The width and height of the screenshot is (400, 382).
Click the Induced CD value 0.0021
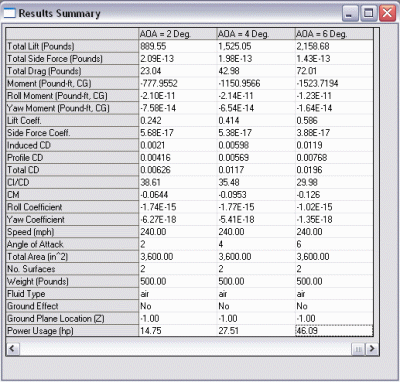tap(178, 145)
